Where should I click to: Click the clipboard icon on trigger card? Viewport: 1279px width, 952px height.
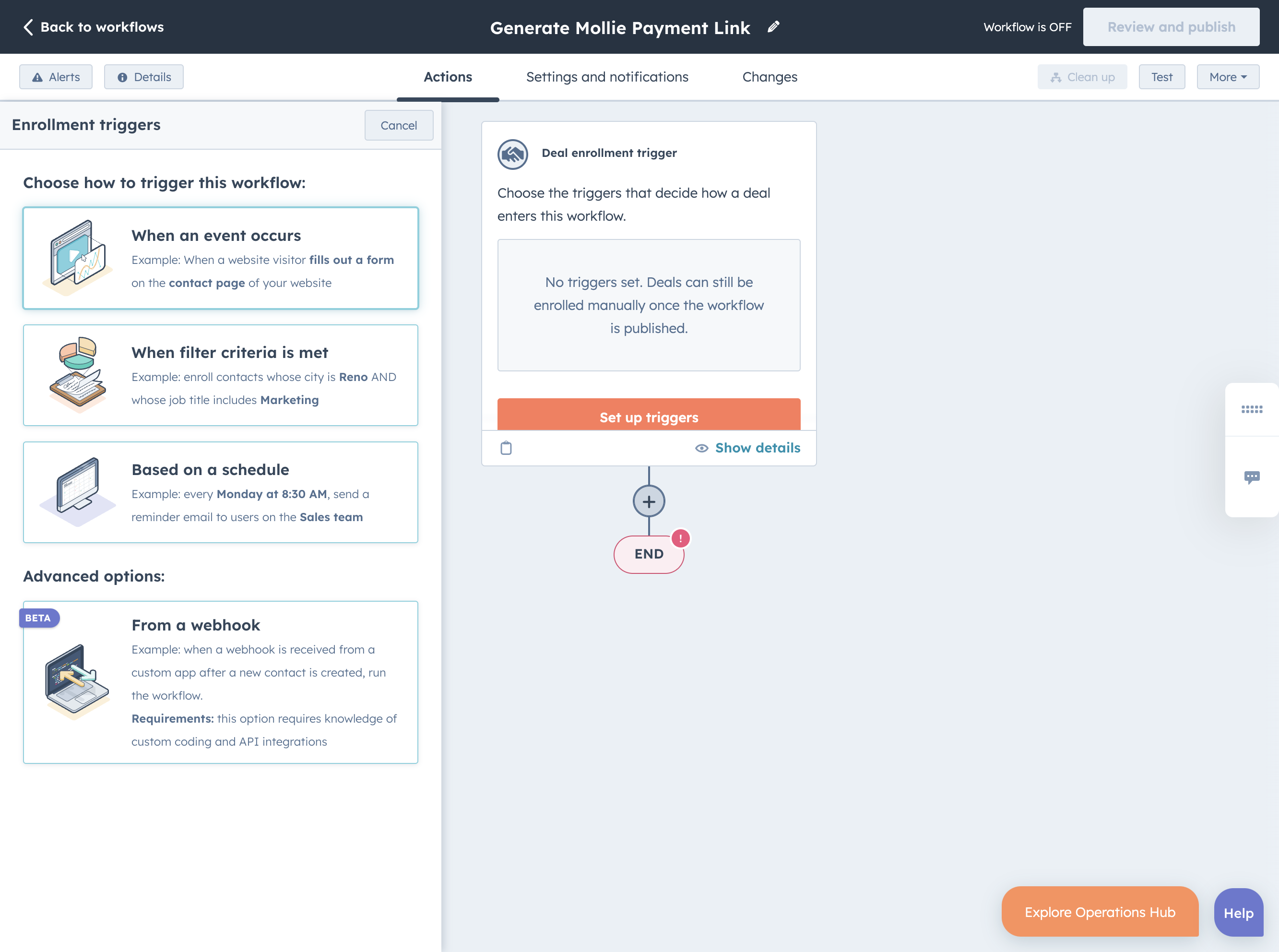click(506, 448)
